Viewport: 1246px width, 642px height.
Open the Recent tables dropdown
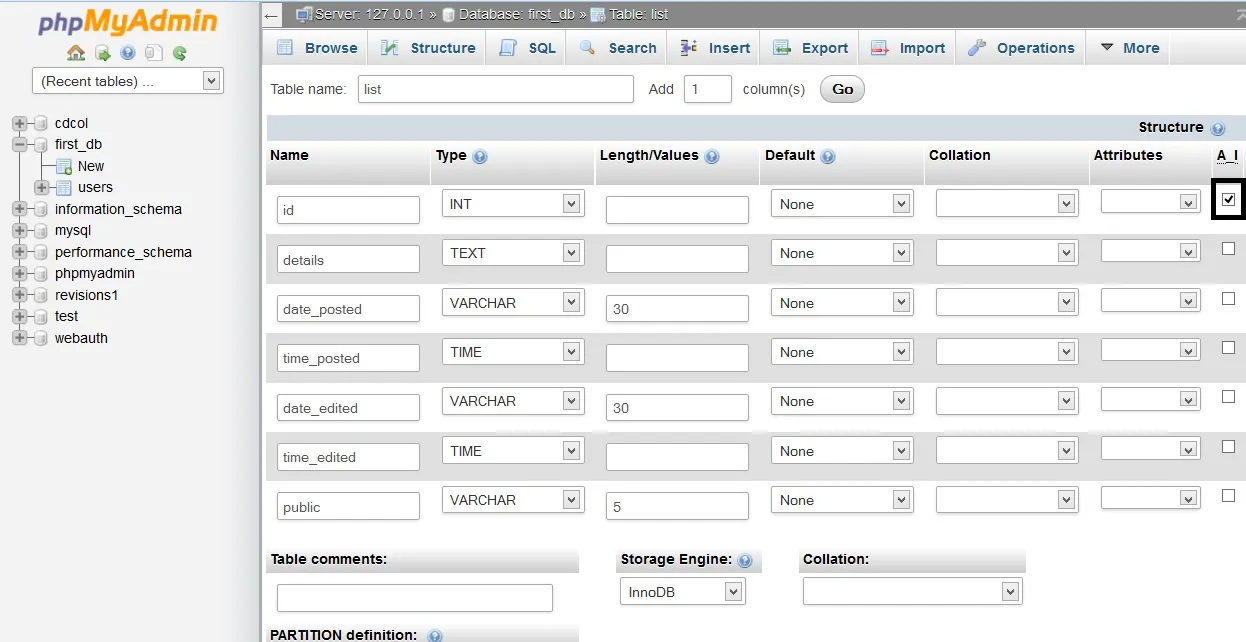tap(128, 81)
